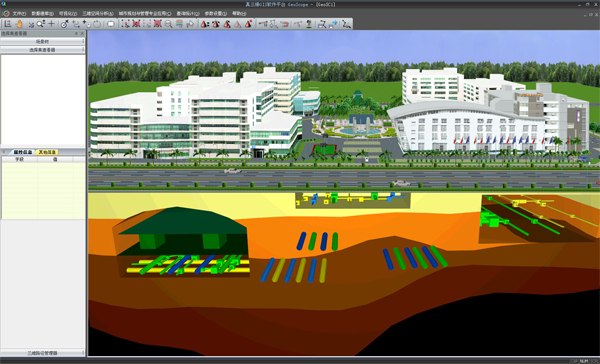Screen dimensions: 600x364
Task: Select the compass orbit tool
Action: point(64,24)
